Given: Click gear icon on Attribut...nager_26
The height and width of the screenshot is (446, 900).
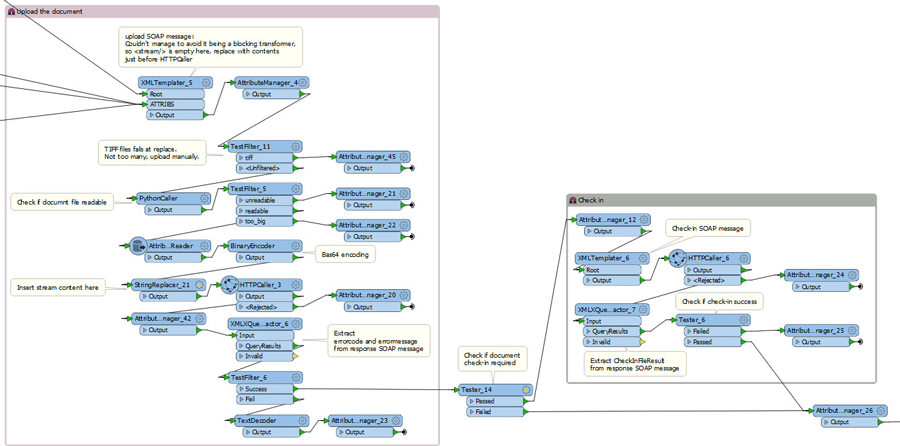Looking at the screenshot, I should (x=882, y=411).
